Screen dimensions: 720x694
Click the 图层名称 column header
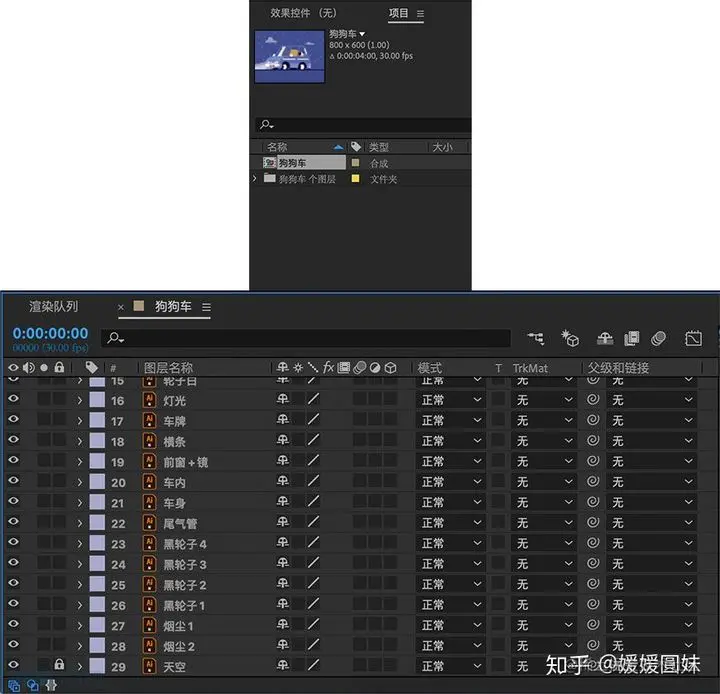168,368
